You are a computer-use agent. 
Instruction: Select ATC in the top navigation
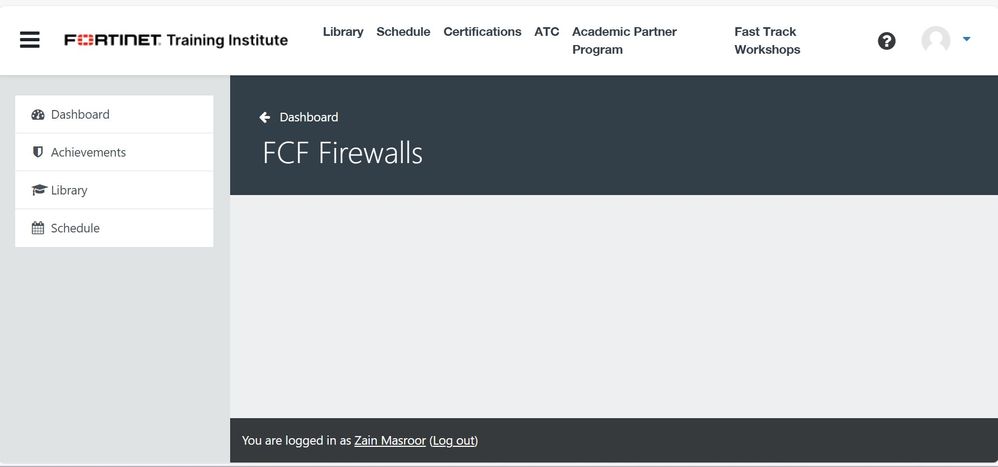[x=547, y=32]
